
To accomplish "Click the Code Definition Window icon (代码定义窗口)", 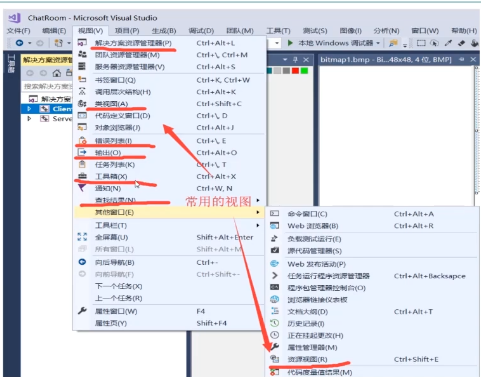I will click(82, 115).
